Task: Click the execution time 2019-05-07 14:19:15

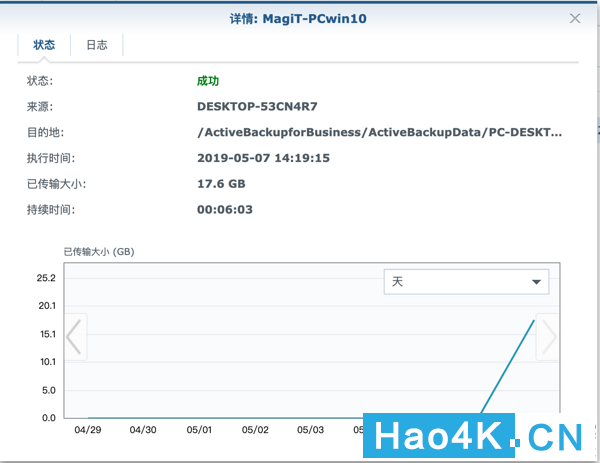Action: point(263,158)
